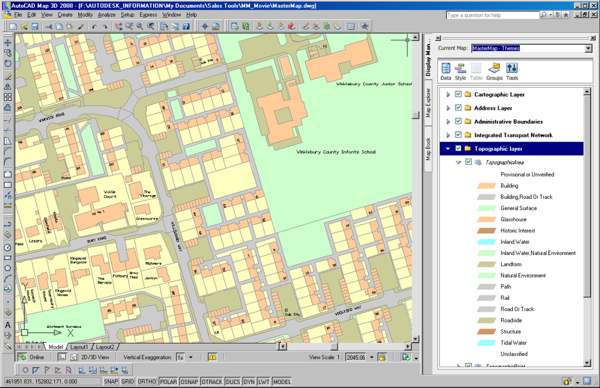Click the Building color swatch in legend

[487, 186]
